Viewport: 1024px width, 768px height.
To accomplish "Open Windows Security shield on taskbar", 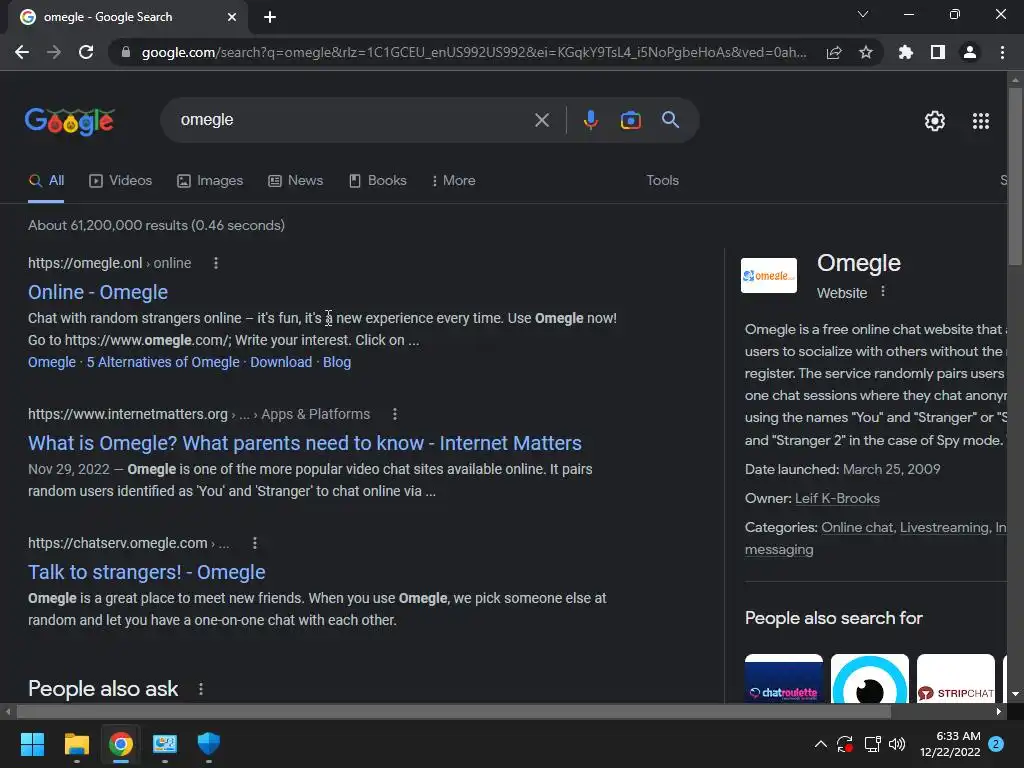I will pos(208,744).
